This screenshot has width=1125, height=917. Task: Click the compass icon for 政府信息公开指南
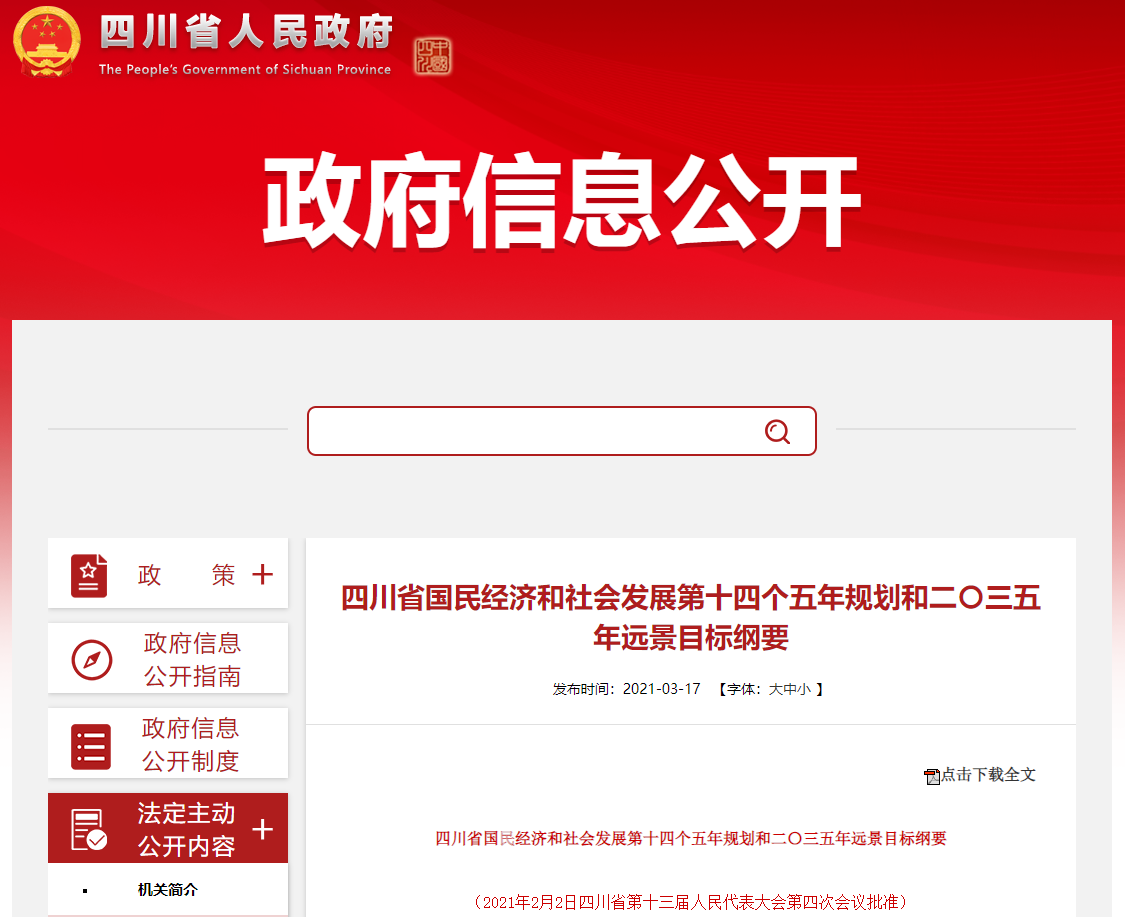(92, 660)
